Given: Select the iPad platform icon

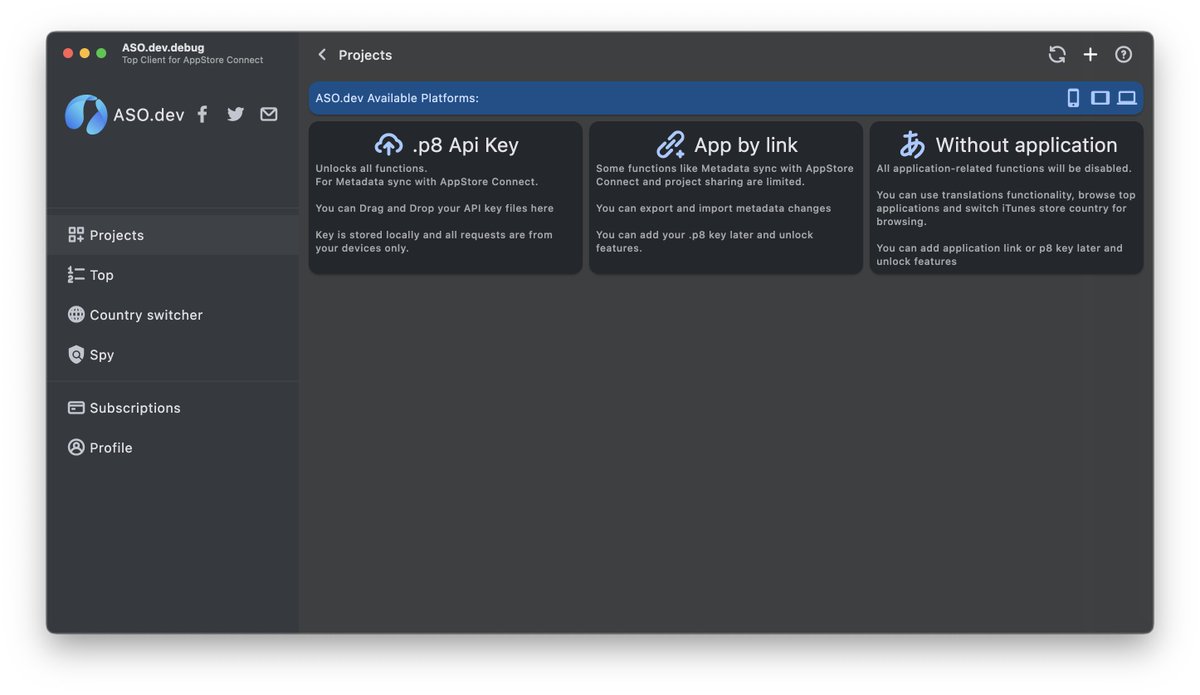Looking at the screenshot, I should pos(1100,98).
